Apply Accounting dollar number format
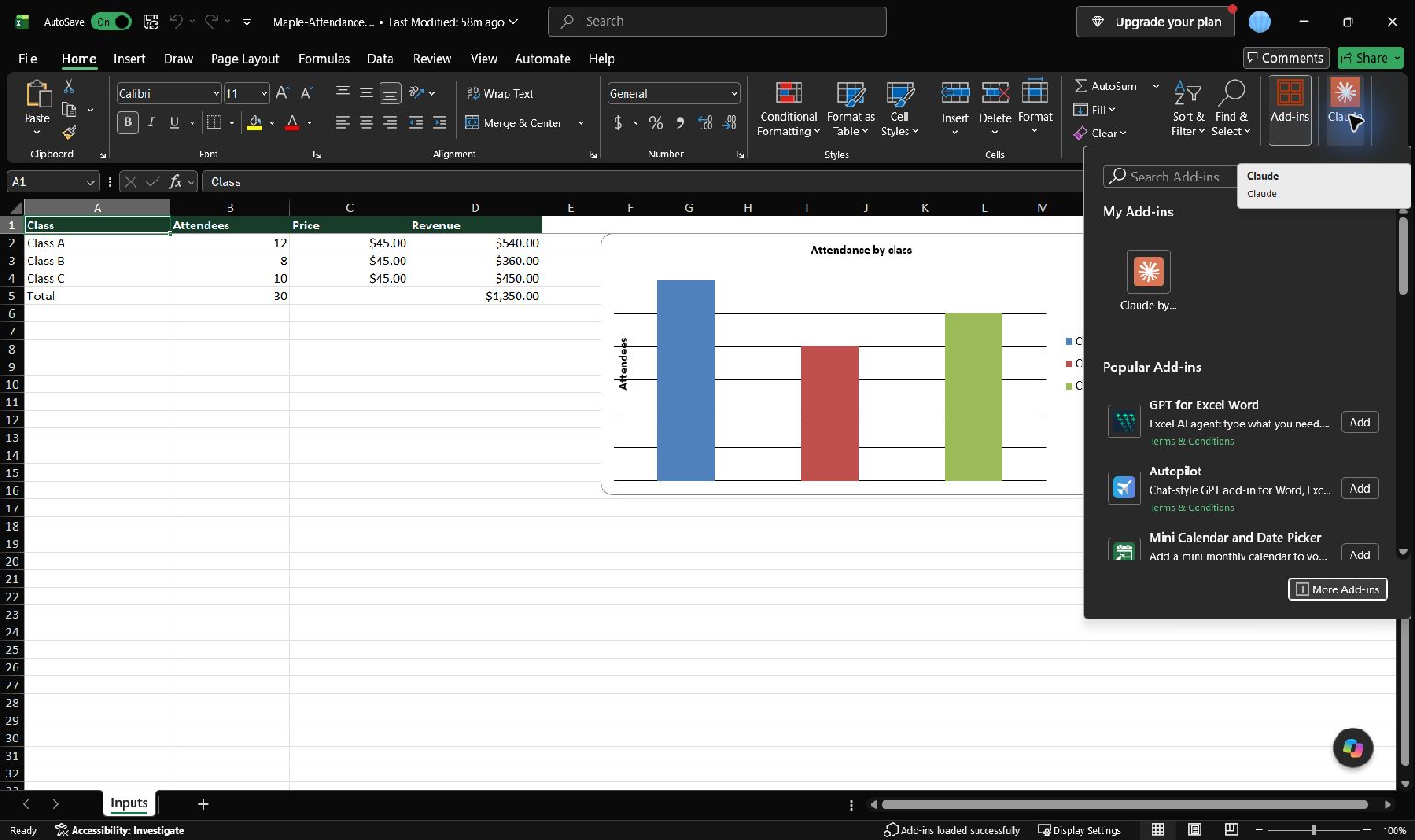The height and width of the screenshot is (840, 1415). pyautogui.click(x=618, y=122)
